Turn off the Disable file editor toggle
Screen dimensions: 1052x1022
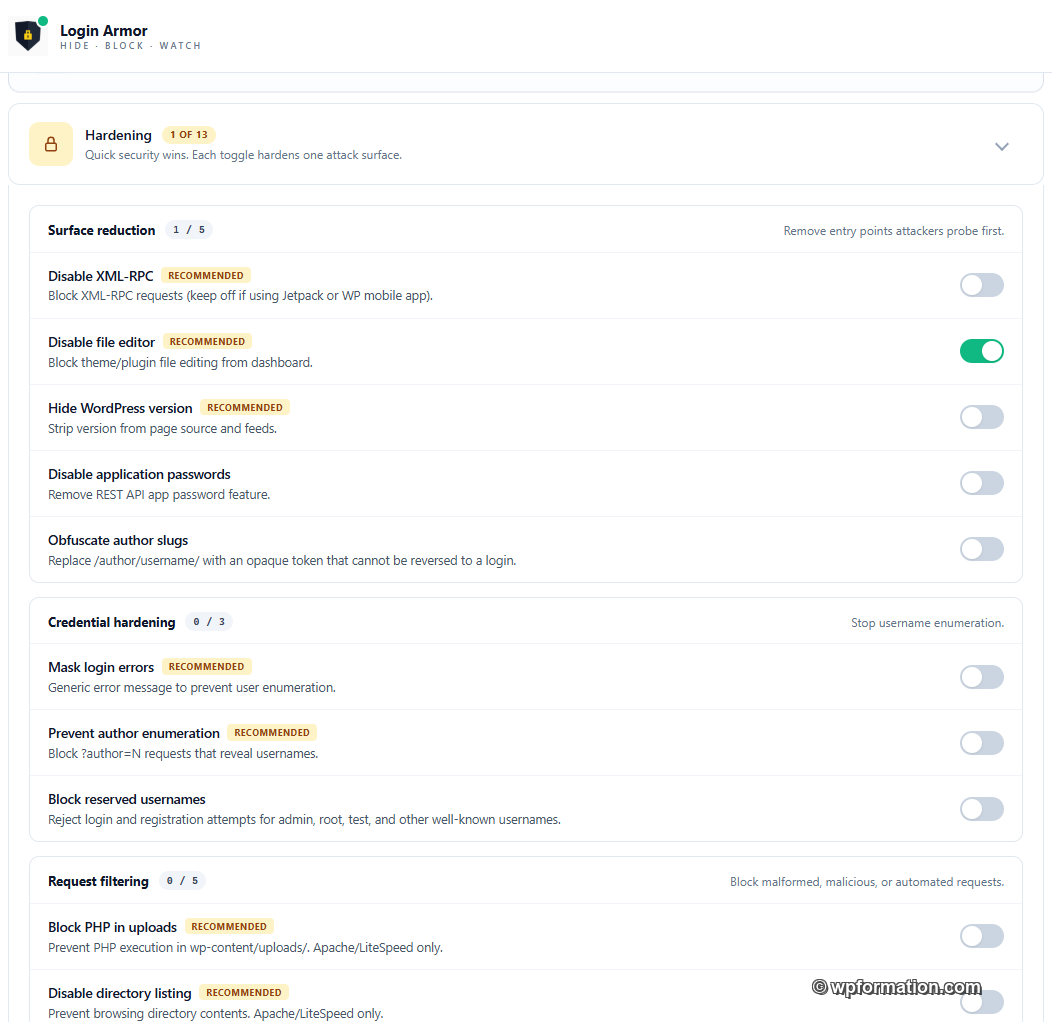[x=982, y=351]
